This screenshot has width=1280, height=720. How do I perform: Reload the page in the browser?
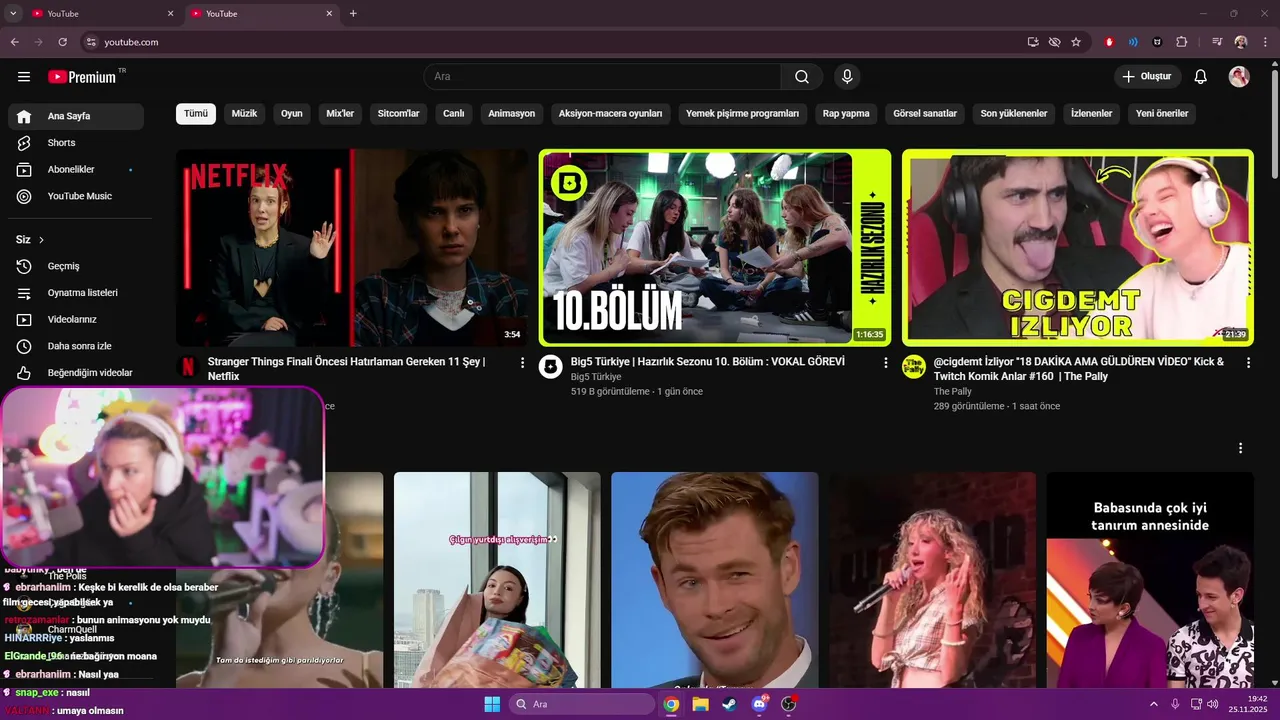[62, 42]
